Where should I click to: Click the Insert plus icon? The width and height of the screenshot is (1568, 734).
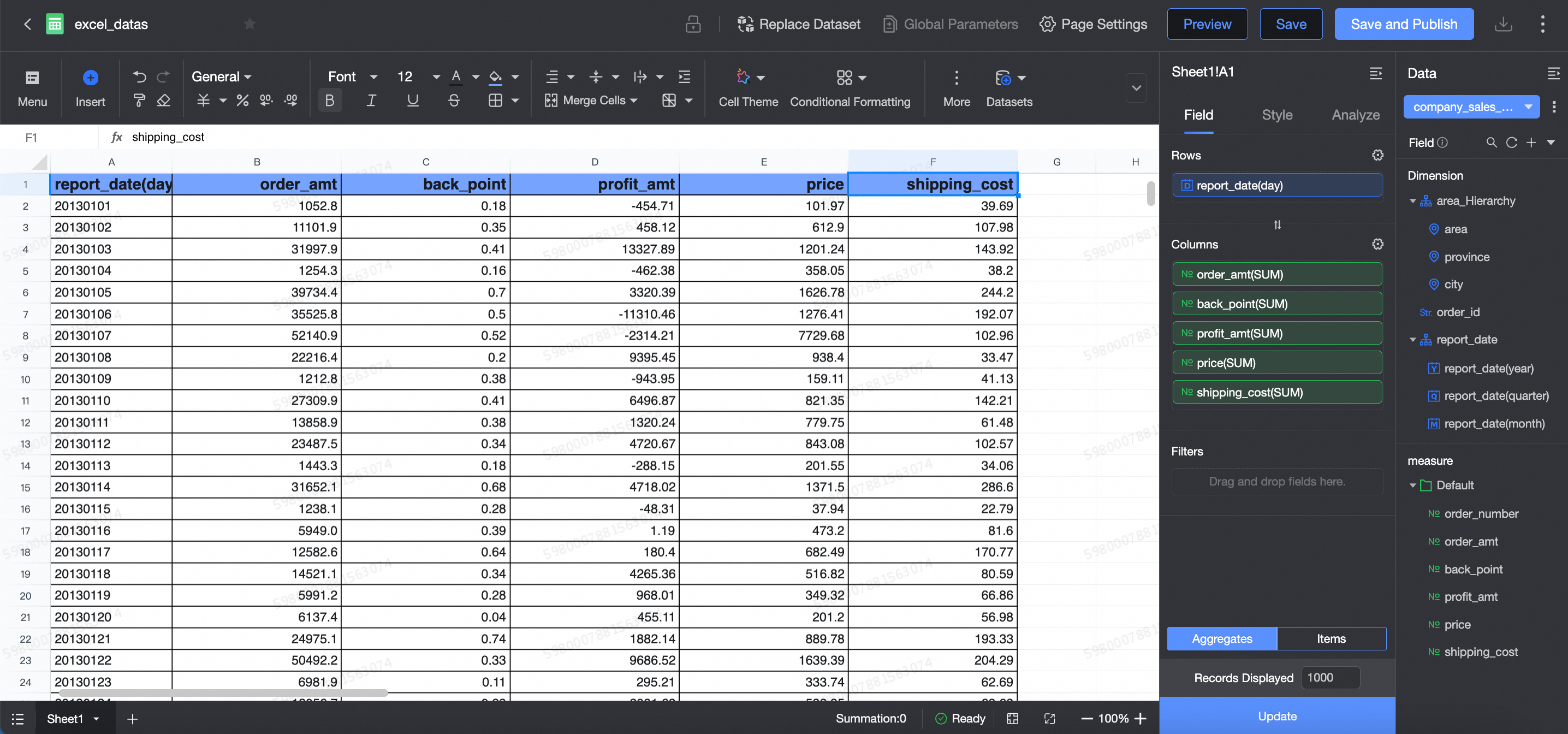90,78
